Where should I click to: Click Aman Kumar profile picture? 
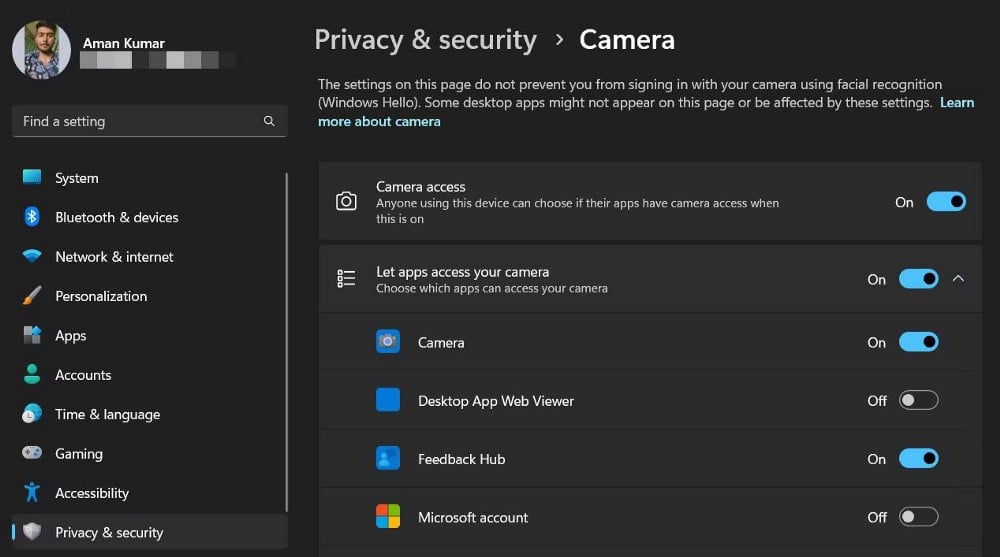[41, 49]
